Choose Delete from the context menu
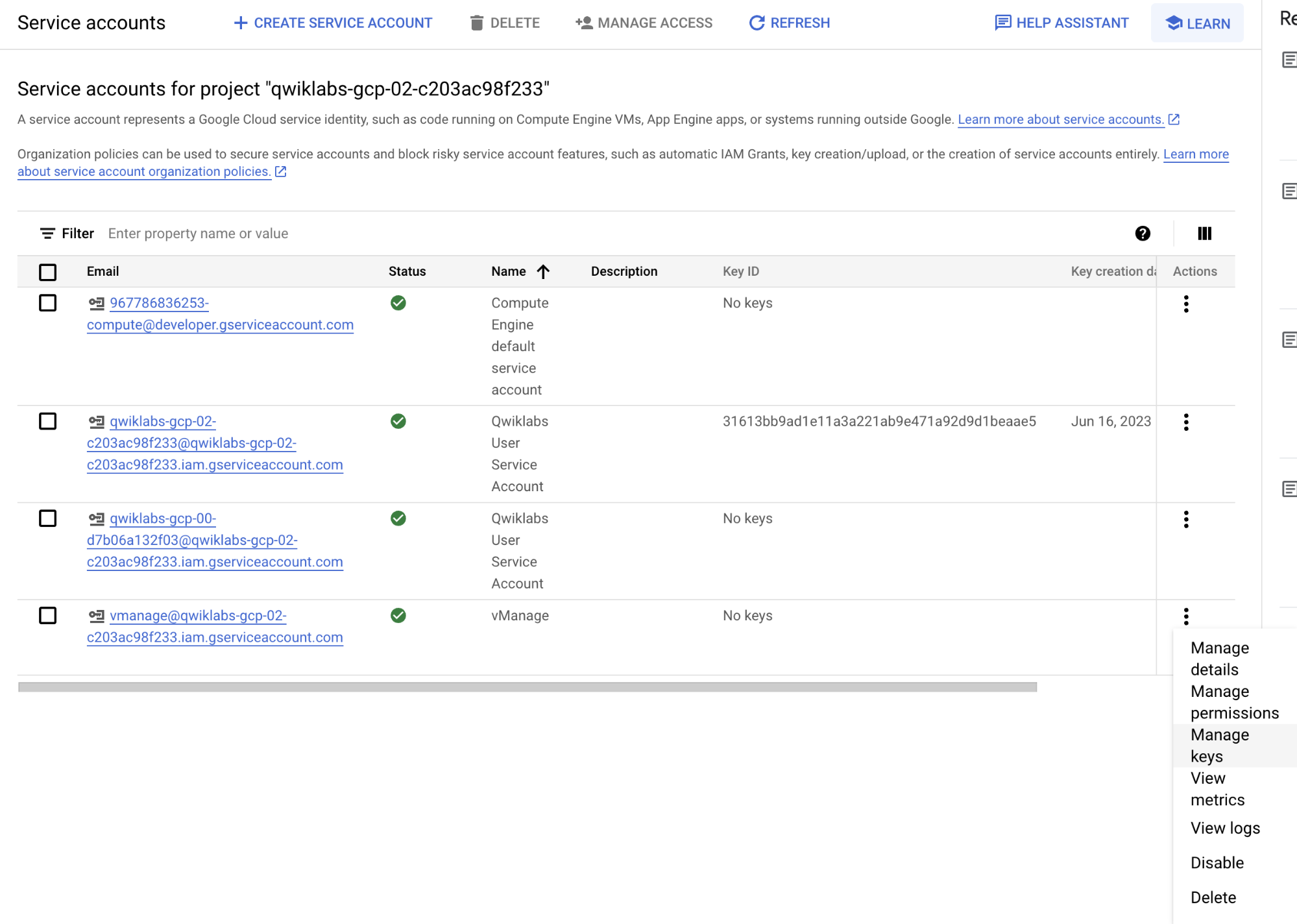The height and width of the screenshot is (924, 1297). (x=1235, y=897)
